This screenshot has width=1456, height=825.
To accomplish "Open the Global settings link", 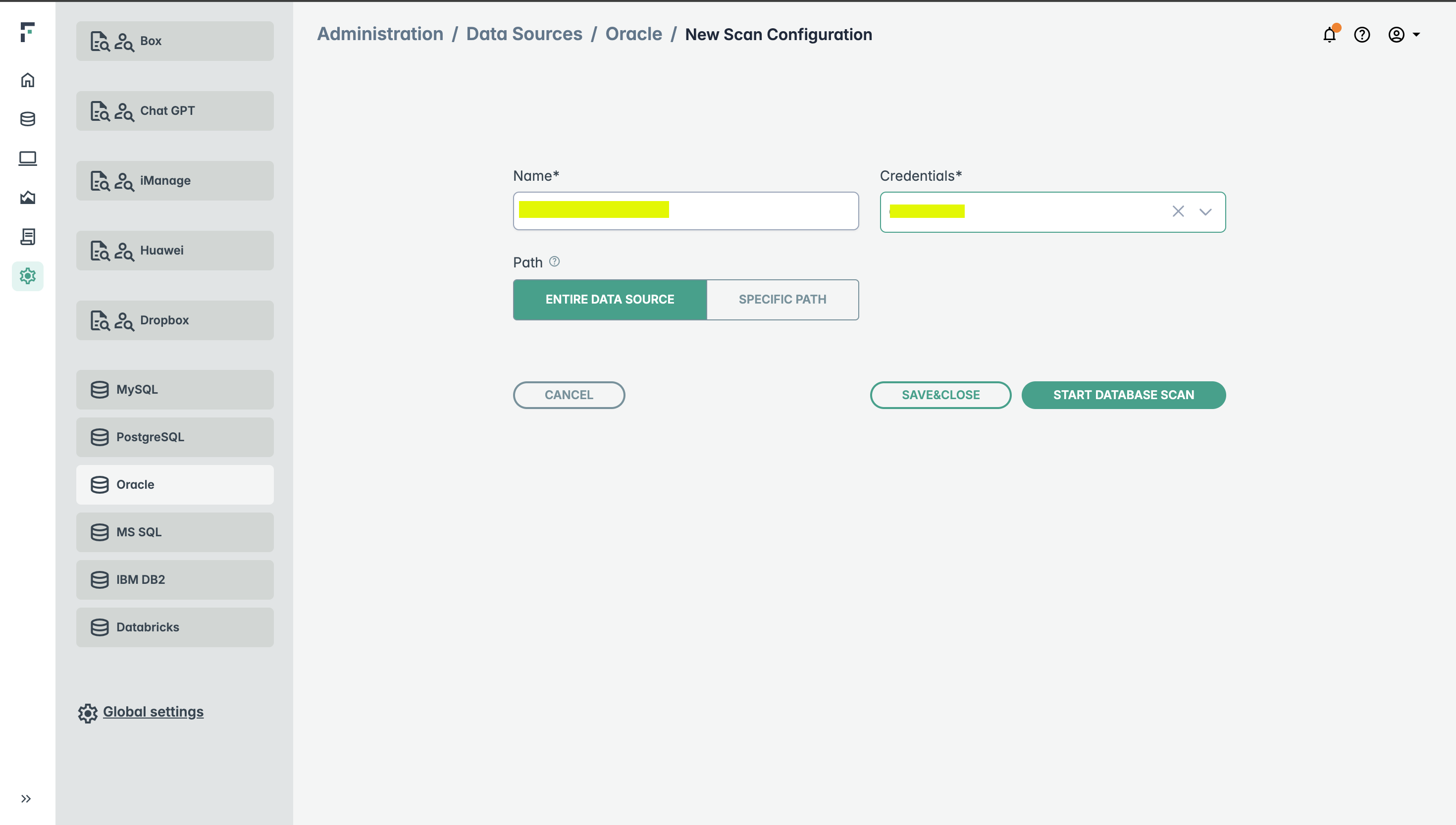I will (x=153, y=712).
